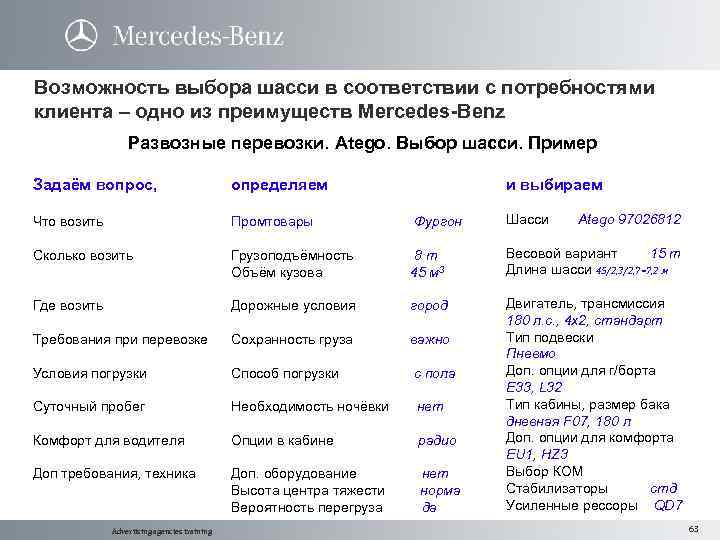Select the row label 'Условия погрузки'
Image resolution: width=720 pixels, height=540 pixels.
point(90,374)
